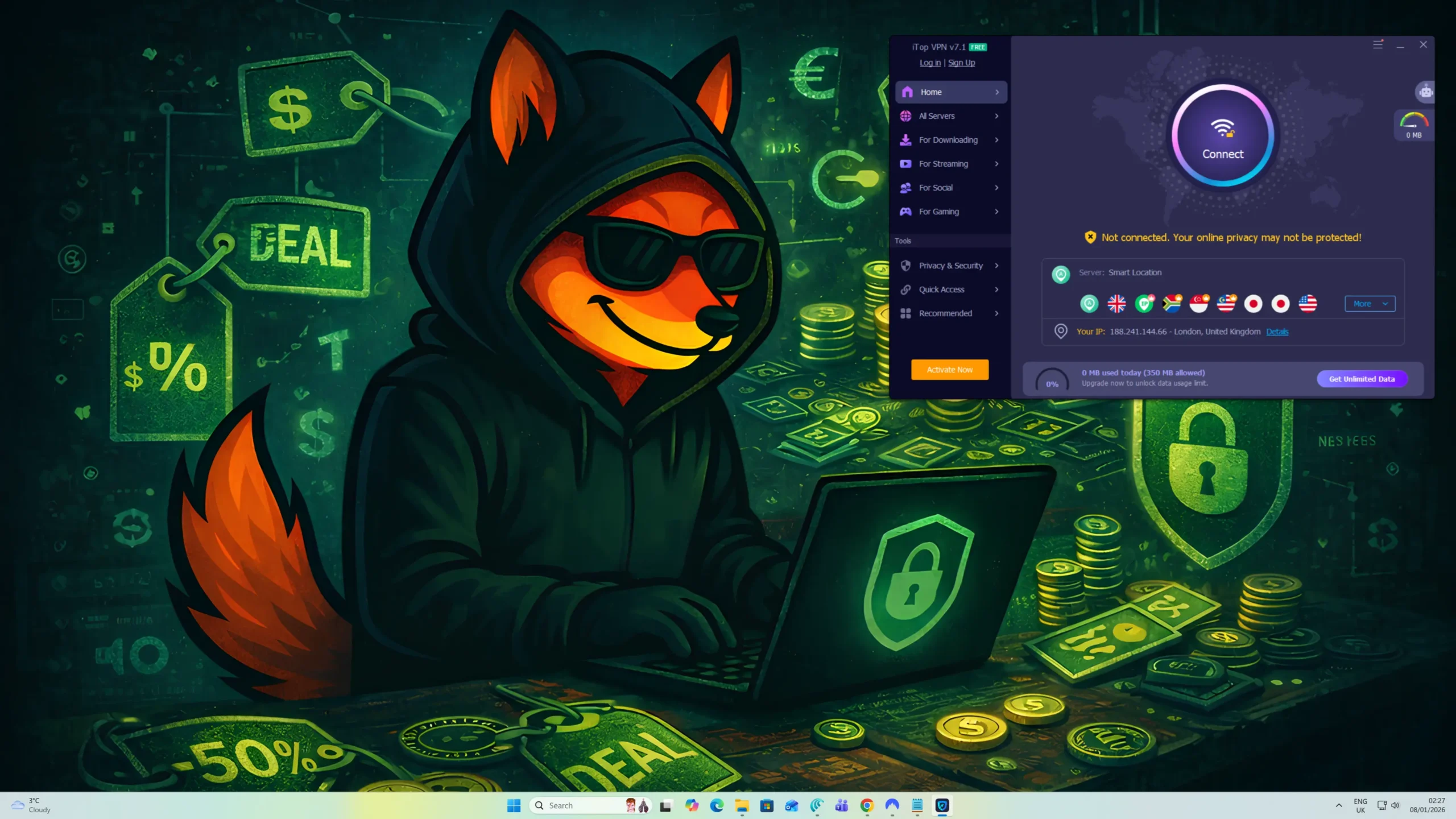The width and height of the screenshot is (1456, 819).
Task: Open the All Servers menu item
Action: [937, 116]
